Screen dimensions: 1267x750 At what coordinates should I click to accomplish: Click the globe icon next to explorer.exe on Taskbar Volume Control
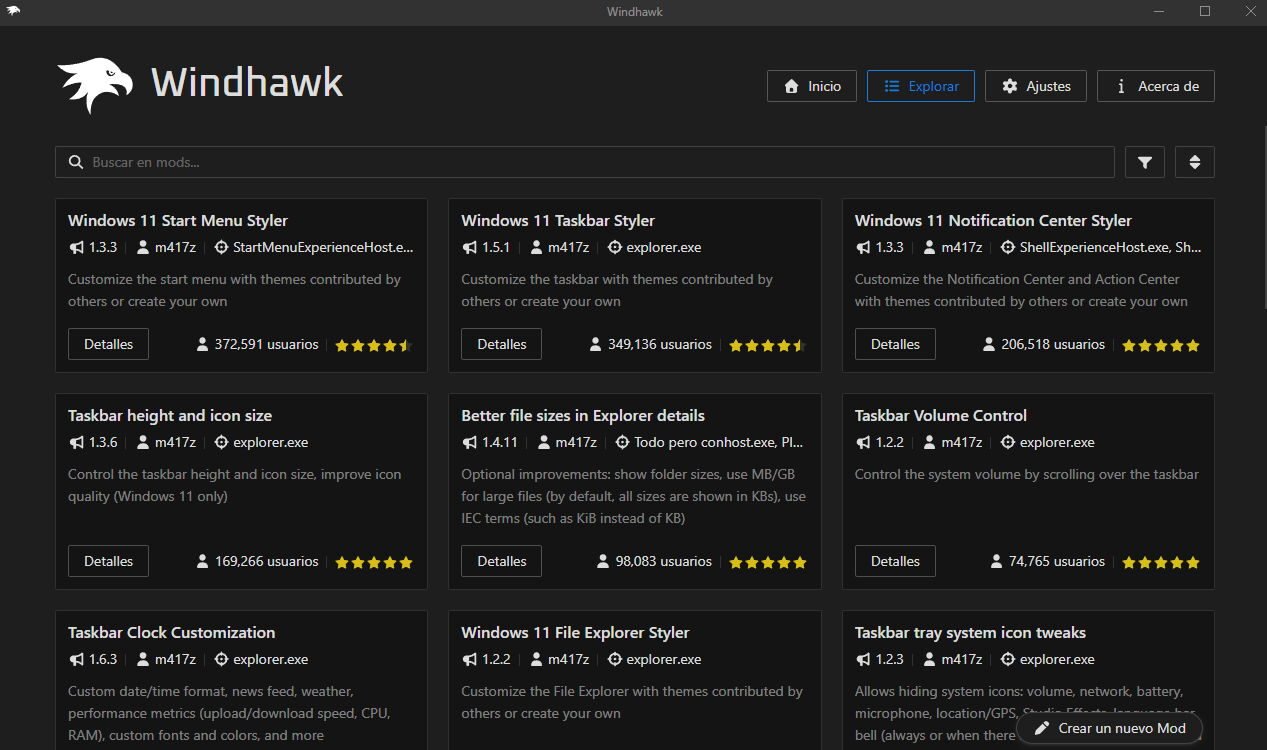pyautogui.click(x=1007, y=442)
